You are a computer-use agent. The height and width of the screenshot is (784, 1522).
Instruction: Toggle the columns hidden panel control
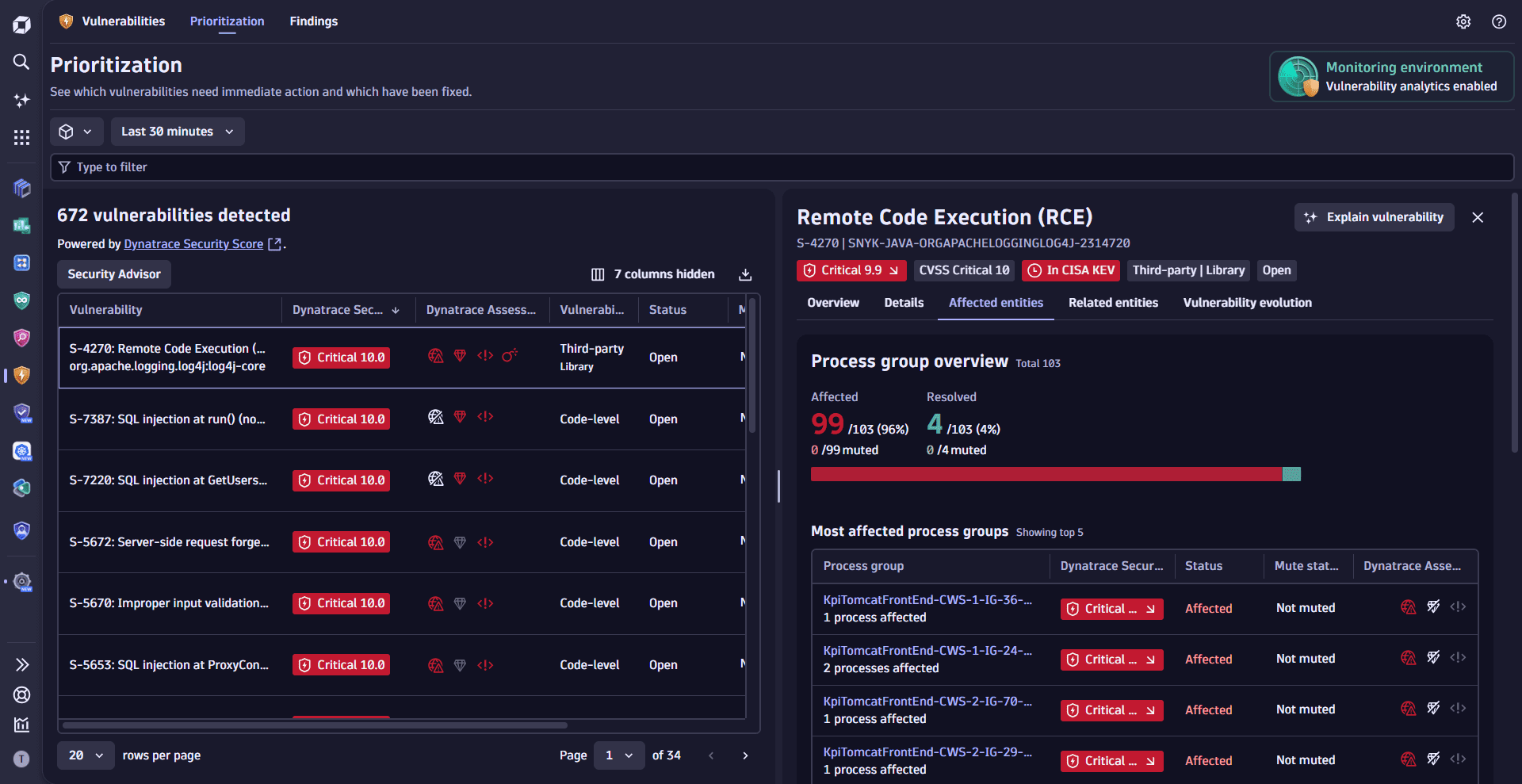click(x=654, y=274)
